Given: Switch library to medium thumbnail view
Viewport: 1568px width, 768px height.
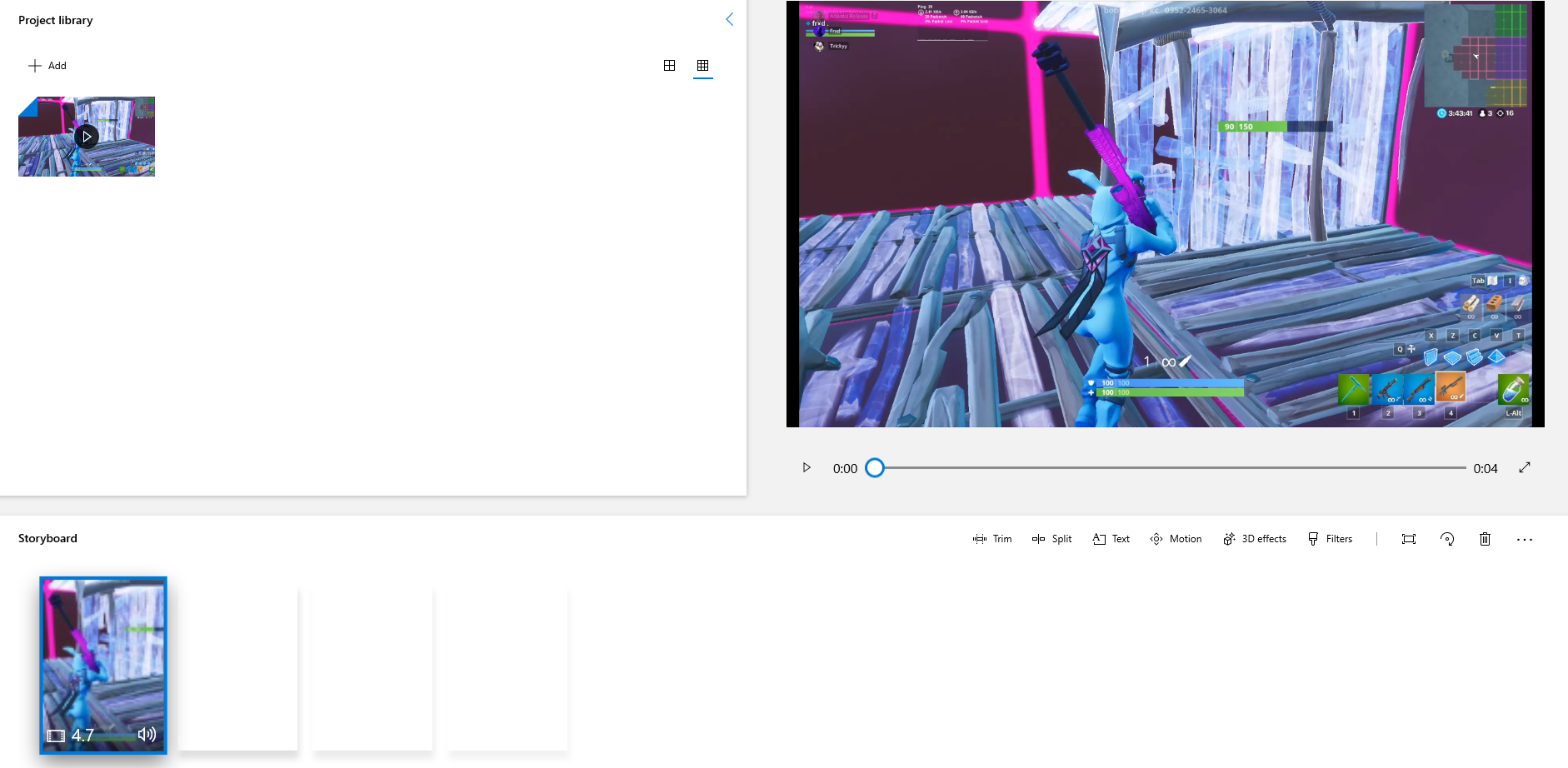Looking at the screenshot, I should (x=669, y=65).
